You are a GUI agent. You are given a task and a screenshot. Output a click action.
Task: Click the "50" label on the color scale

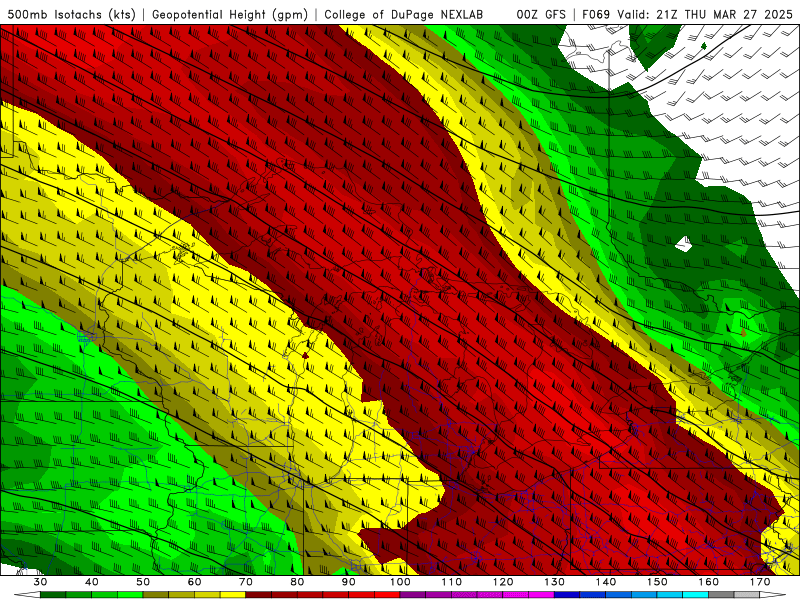[x=143, y=582]
